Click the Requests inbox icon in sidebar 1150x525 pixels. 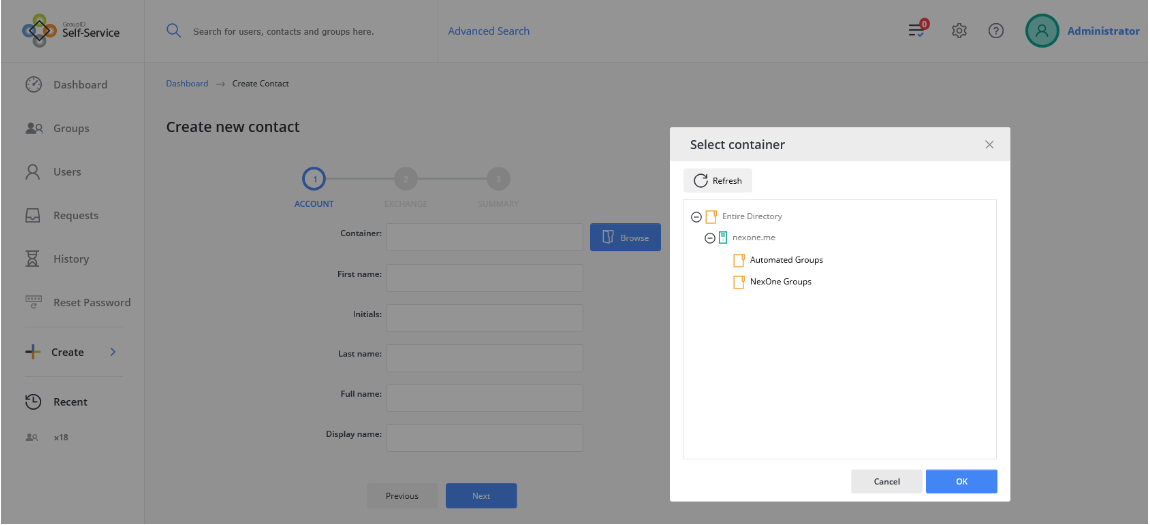pyautogui.click(x=33, y=216)
